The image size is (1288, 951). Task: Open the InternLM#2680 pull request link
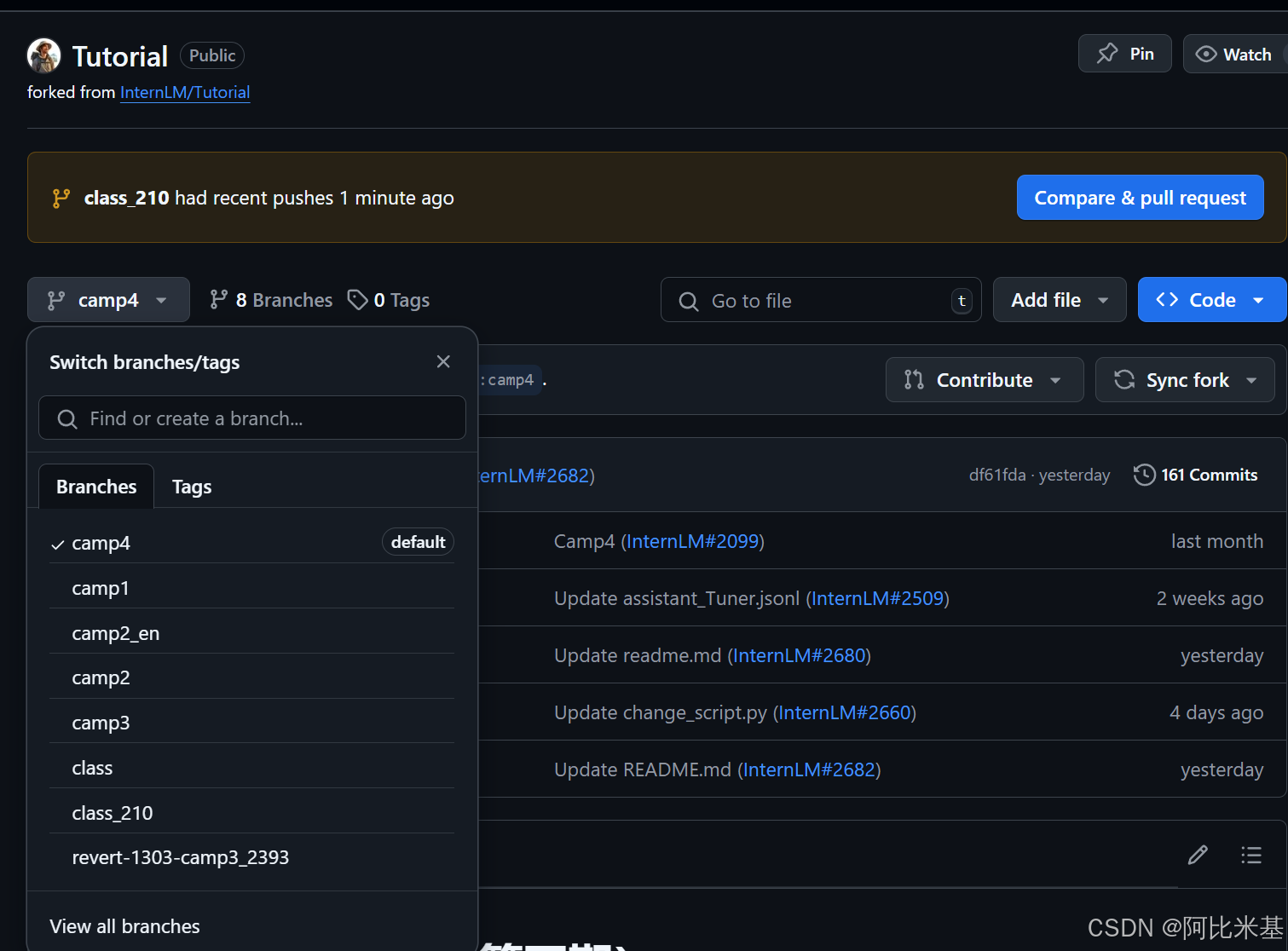pyautogui.click(x=800, y=655)
